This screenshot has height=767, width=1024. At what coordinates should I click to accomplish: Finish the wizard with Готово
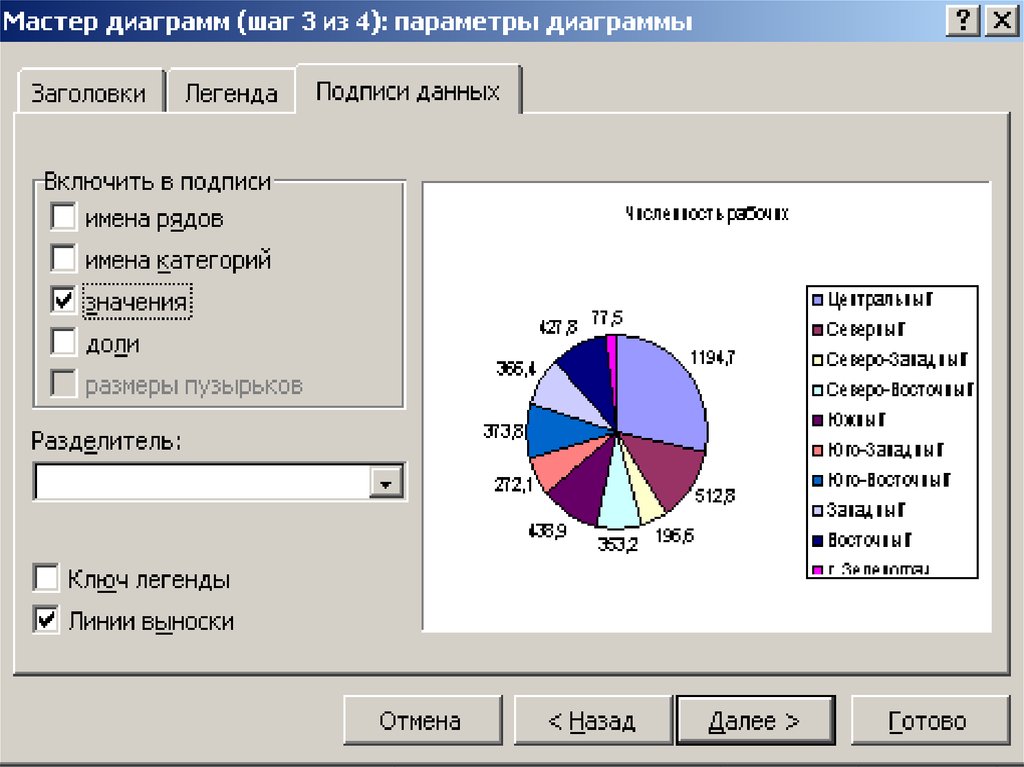pyautogui.click(x=929, y=720)
